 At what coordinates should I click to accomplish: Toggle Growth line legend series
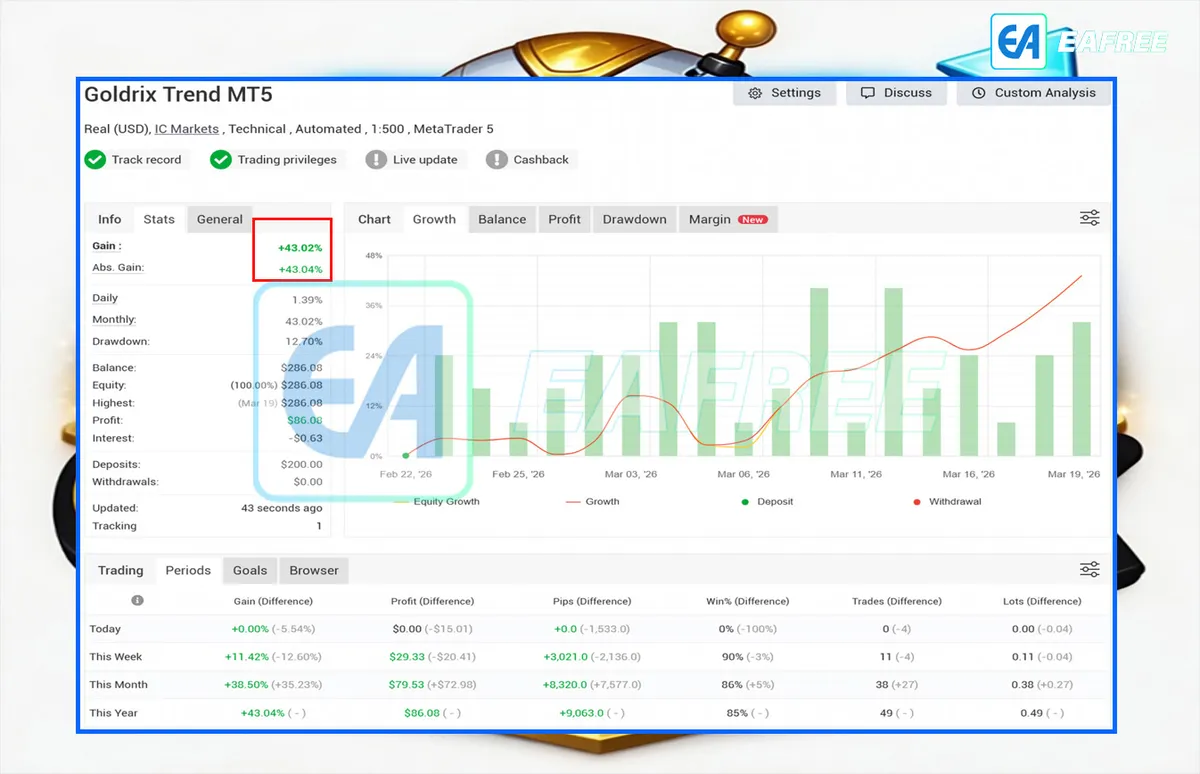(x=592, y=502)
